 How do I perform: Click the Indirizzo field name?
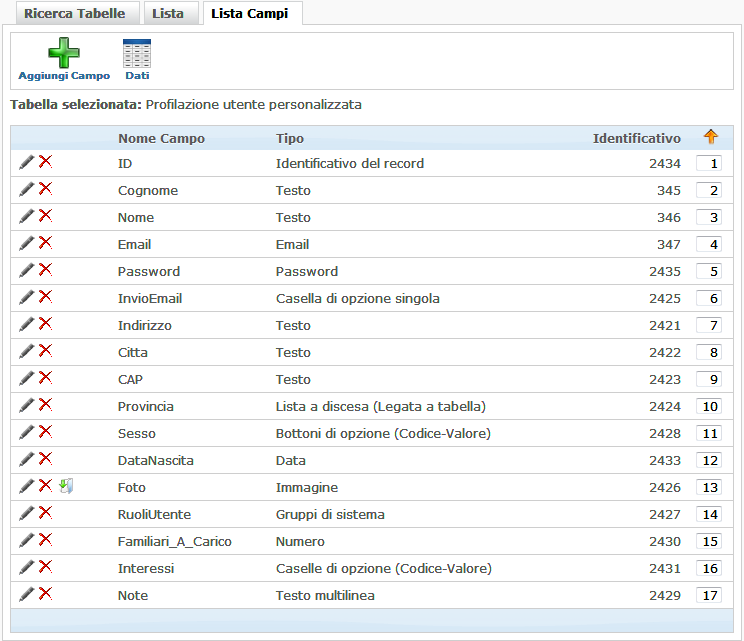(x=145, y=325)
